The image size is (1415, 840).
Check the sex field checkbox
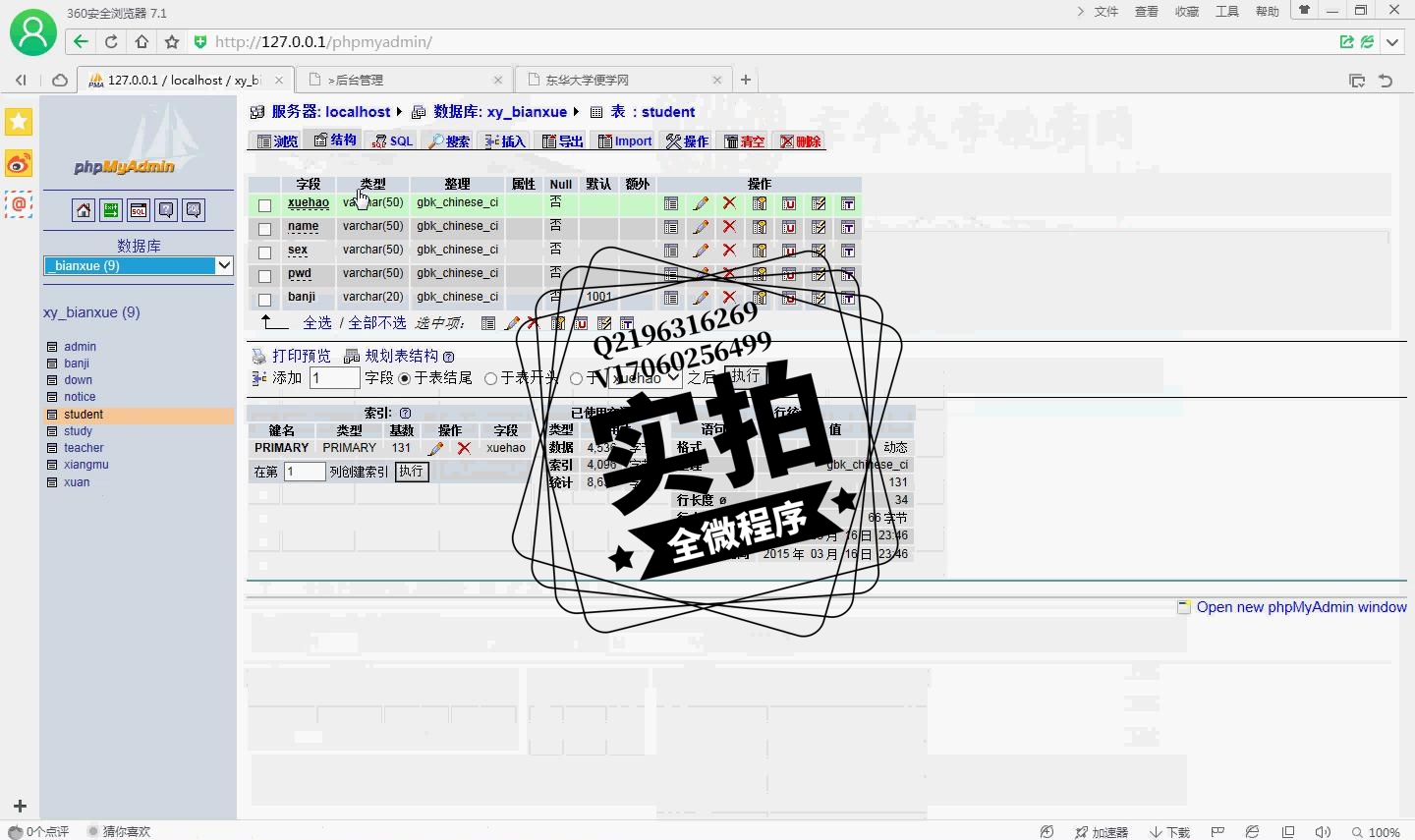point(264,252)
